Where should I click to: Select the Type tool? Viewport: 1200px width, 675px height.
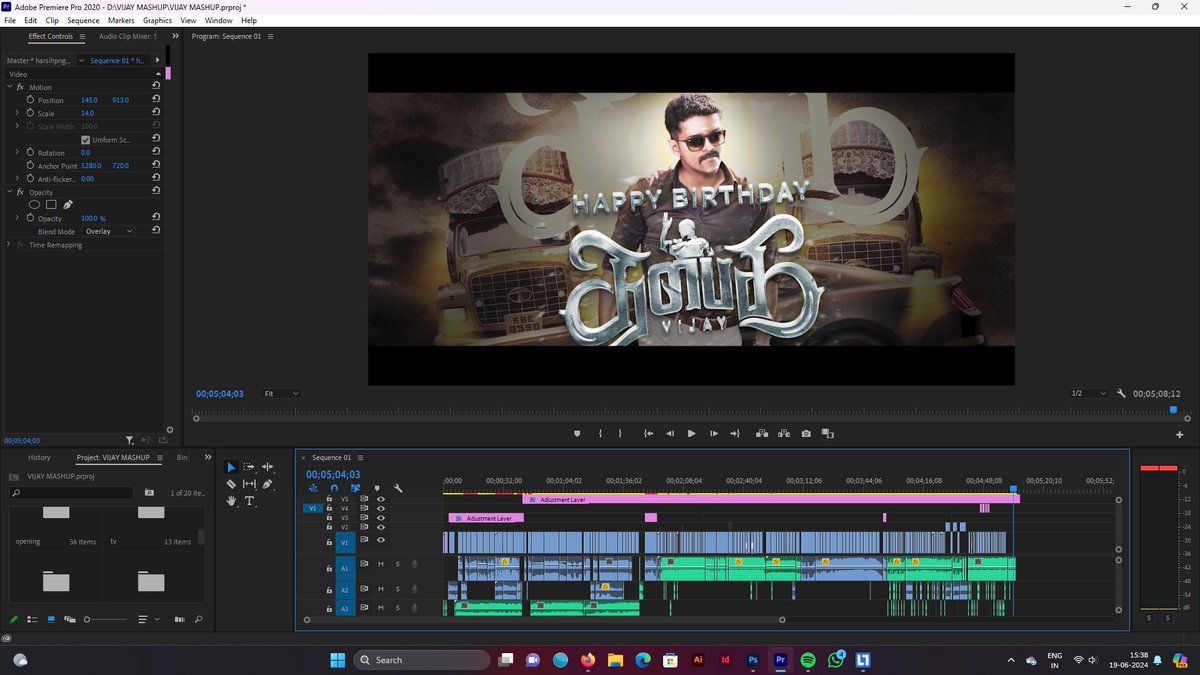click(x=249, y=501)
